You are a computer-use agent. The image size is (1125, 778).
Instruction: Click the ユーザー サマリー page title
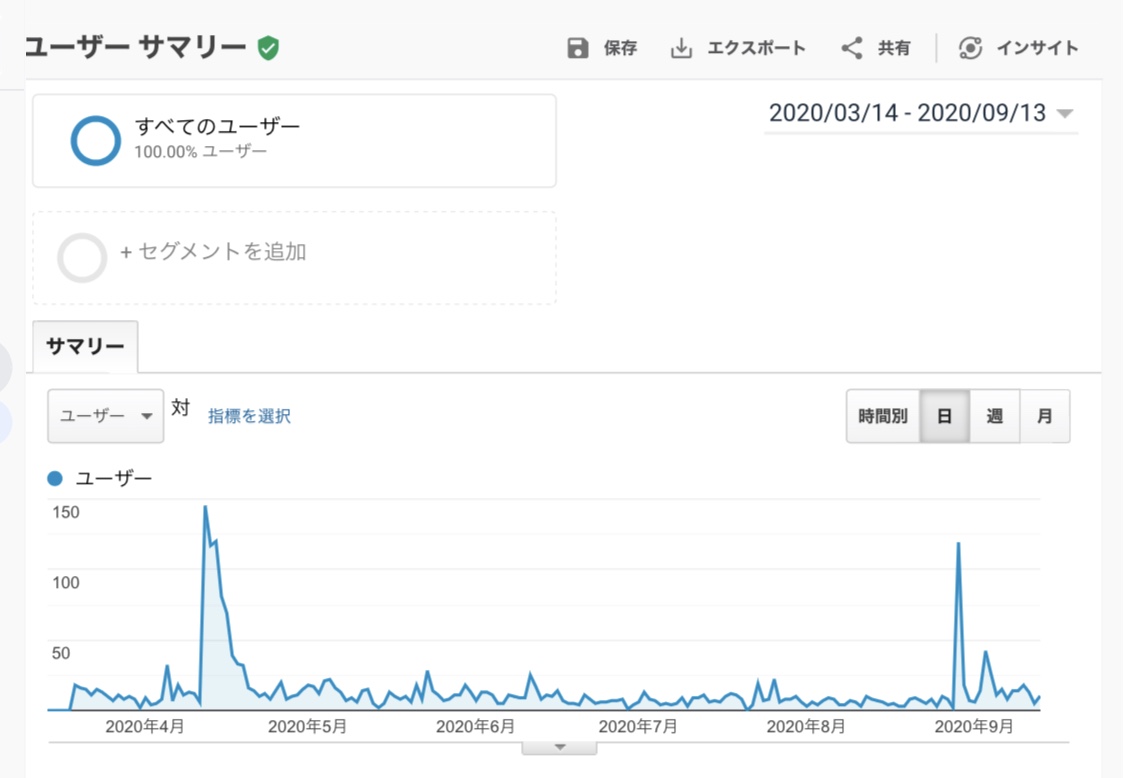136,48
